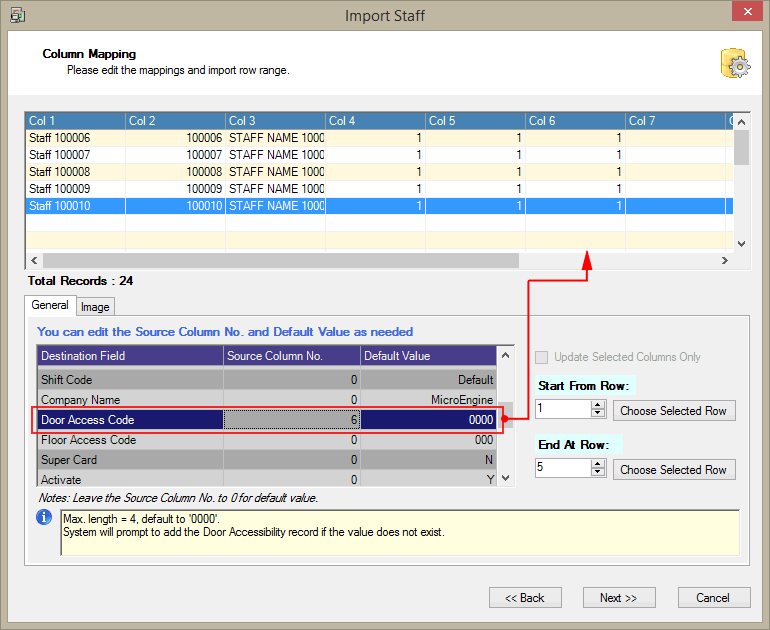Click the Col 3 column header
The height and width of the screenshot is (630, 770).
[275, 121]
